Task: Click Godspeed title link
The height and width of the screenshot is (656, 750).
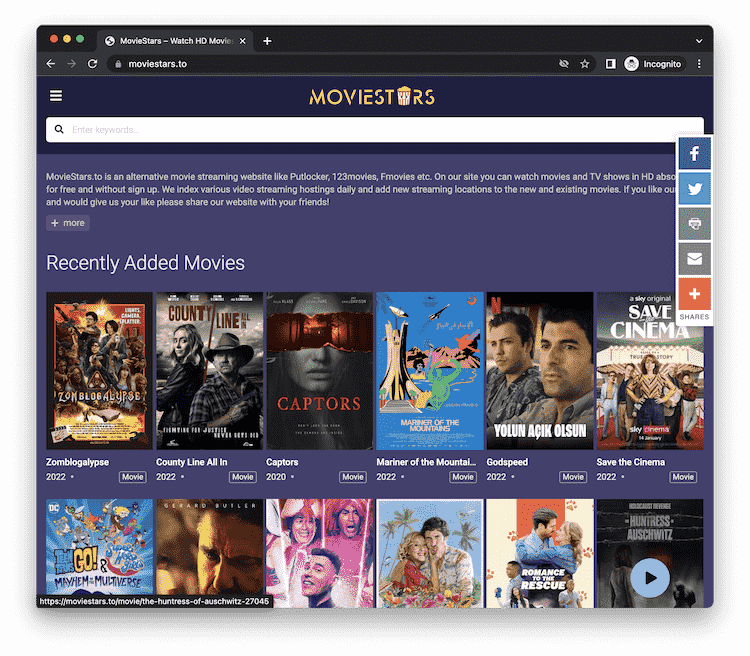Action: tap(507, 462)
